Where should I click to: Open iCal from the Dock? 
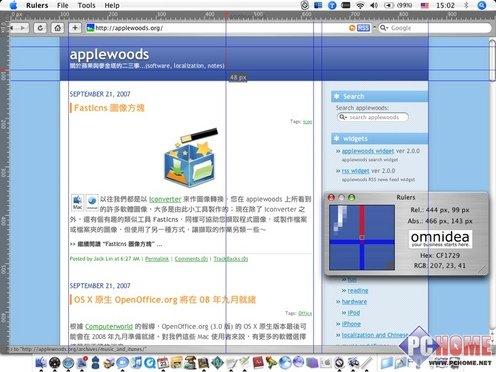click(163, 363)
